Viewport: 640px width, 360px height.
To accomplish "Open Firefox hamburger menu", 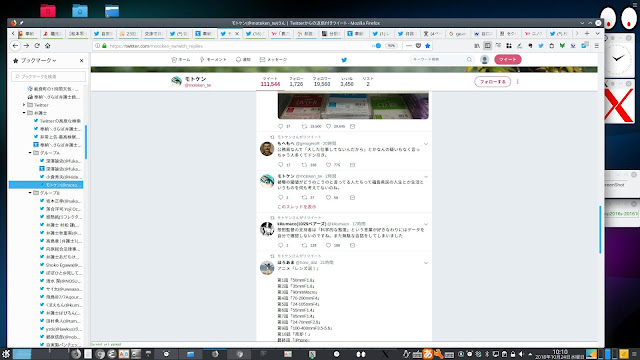I will point(596,46).
